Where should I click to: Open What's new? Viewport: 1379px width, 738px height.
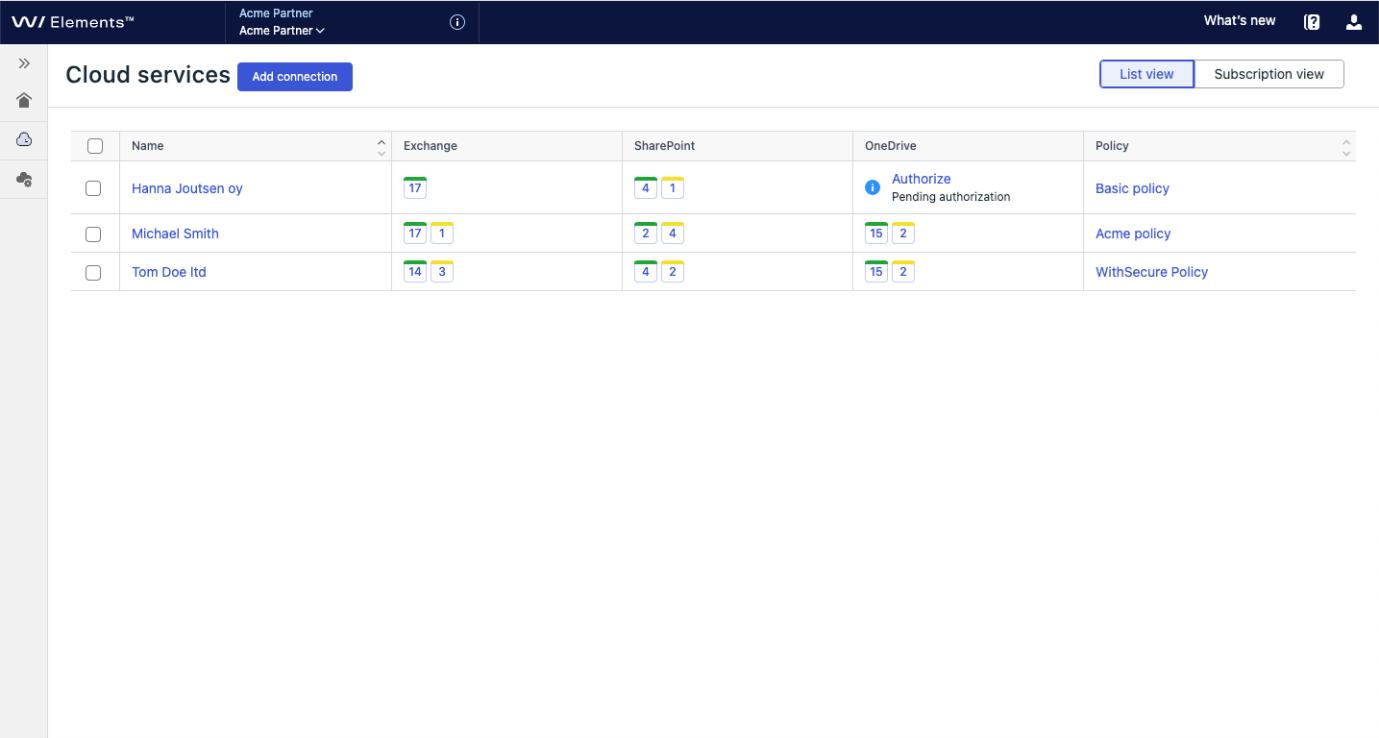[1240, 21]
